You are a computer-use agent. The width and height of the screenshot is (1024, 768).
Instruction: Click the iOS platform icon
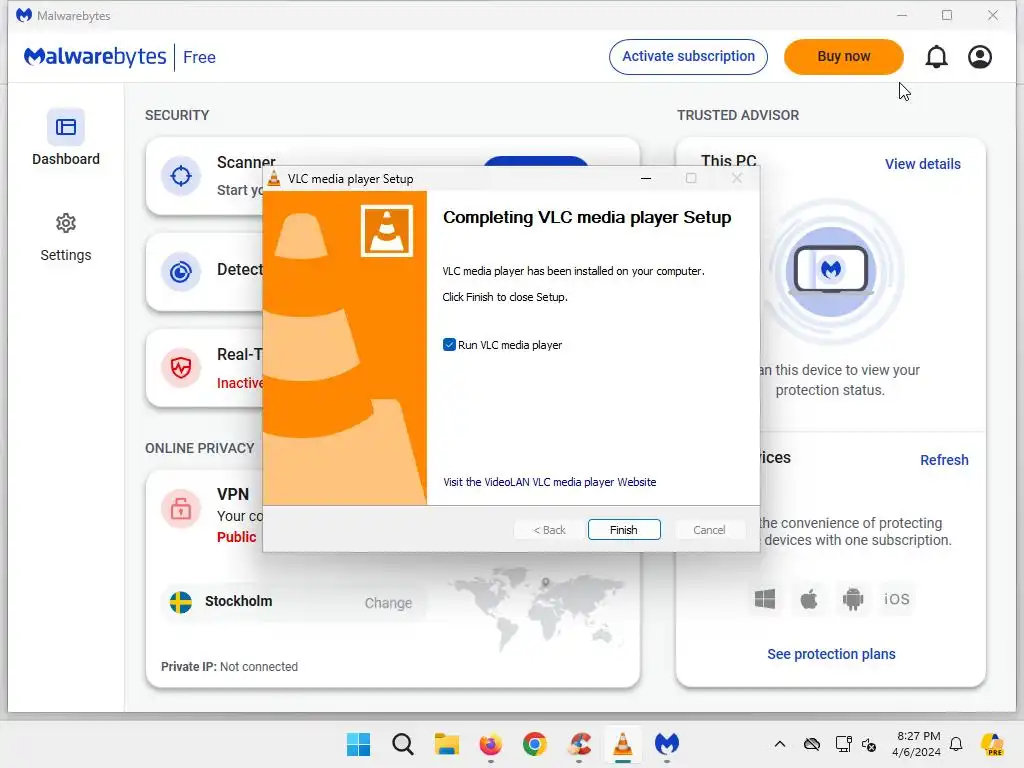click(896, 599)
